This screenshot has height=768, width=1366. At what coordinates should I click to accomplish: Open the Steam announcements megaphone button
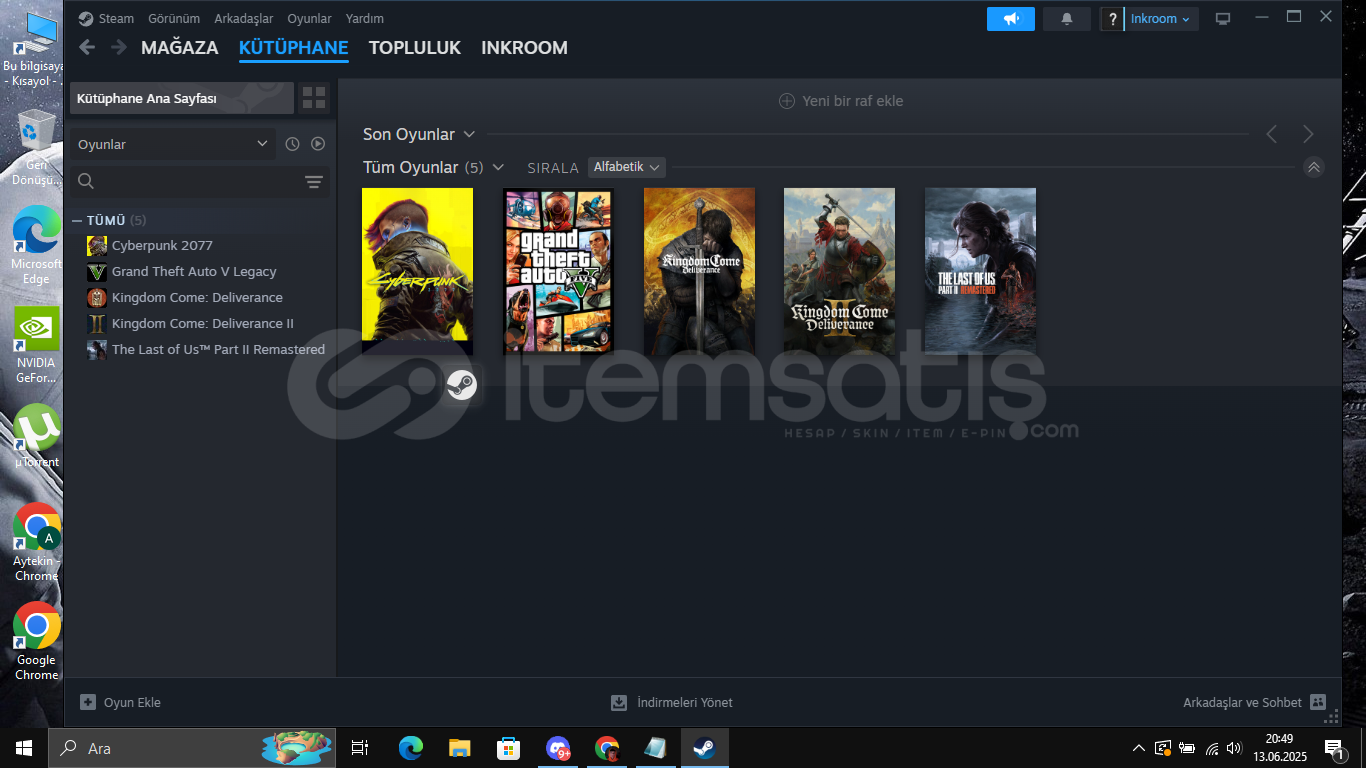(x=1010, y=19)
